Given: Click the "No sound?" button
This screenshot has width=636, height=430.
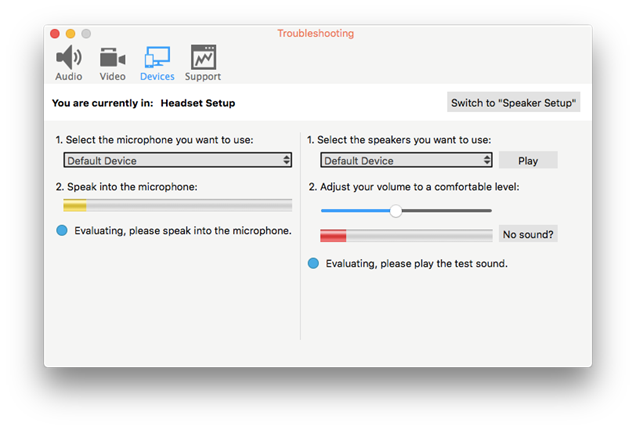Looking at the screenshot, I should [x=528, y=234].
